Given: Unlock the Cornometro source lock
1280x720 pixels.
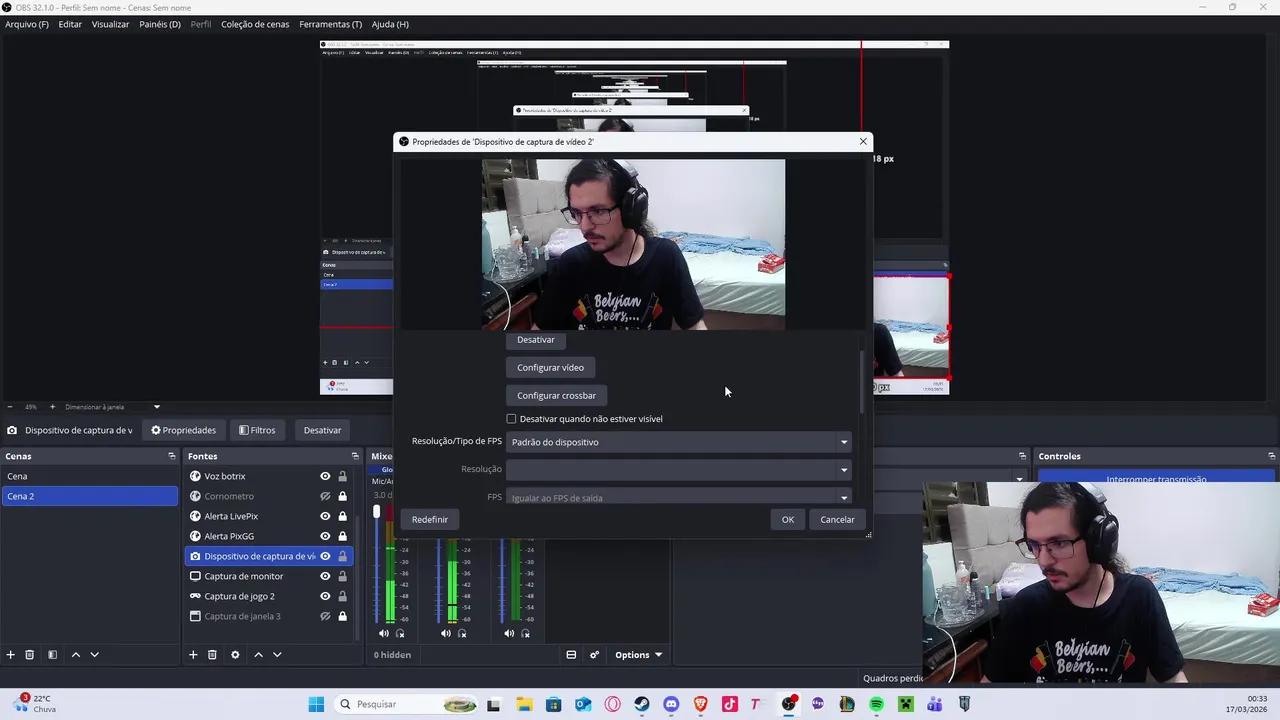Looking at the screenshot, I should pos(342,496).
